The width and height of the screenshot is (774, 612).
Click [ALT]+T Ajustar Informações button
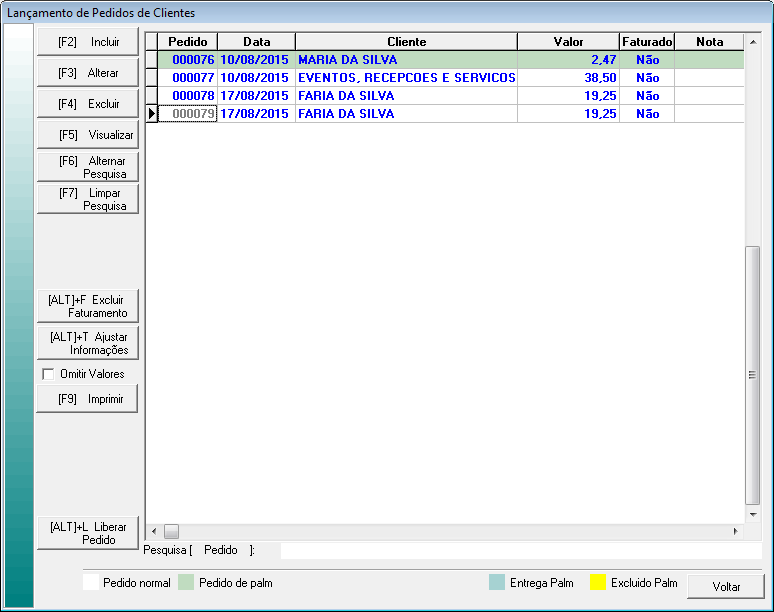click(88, 343)
